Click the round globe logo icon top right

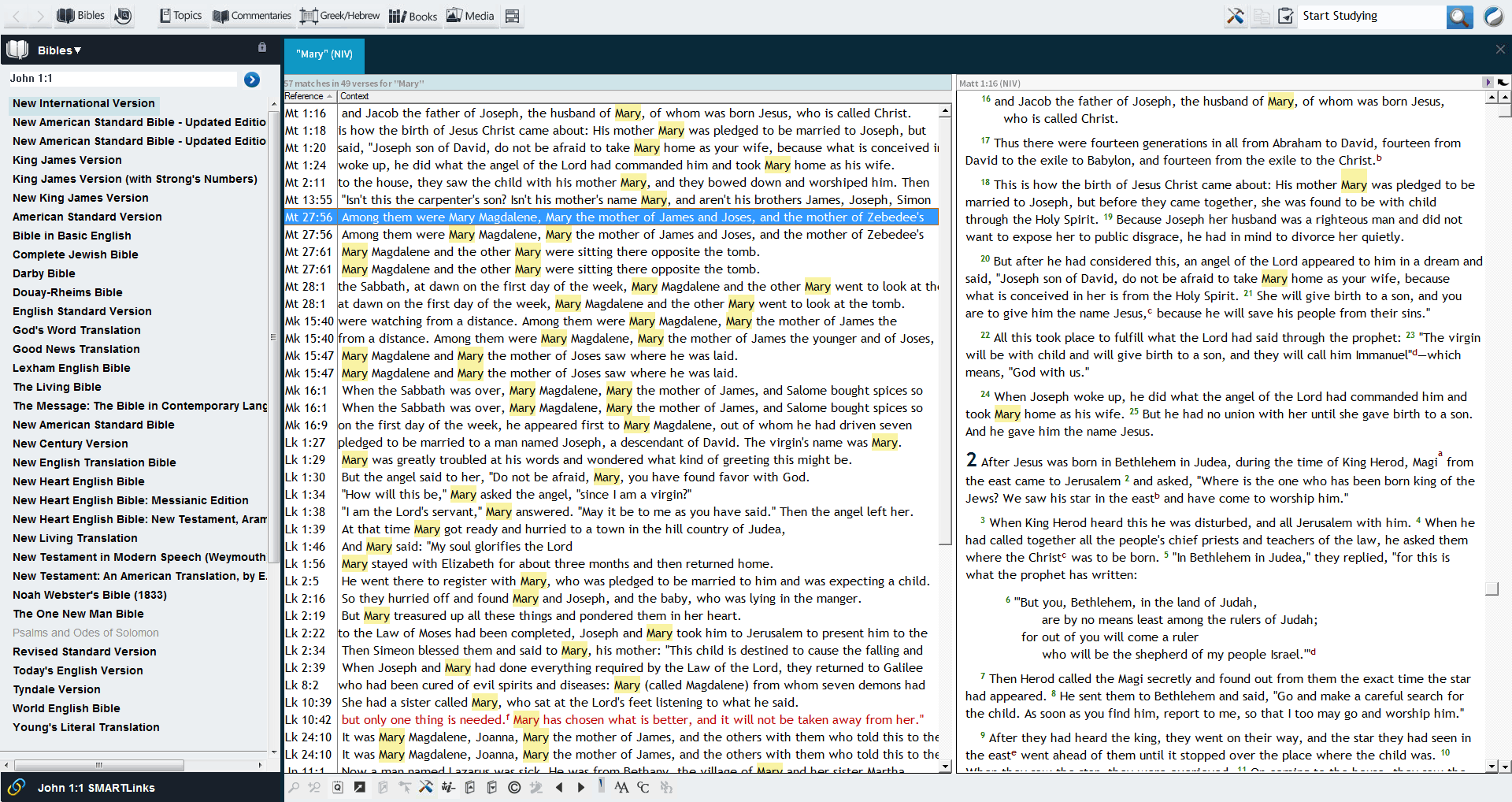1493,16
